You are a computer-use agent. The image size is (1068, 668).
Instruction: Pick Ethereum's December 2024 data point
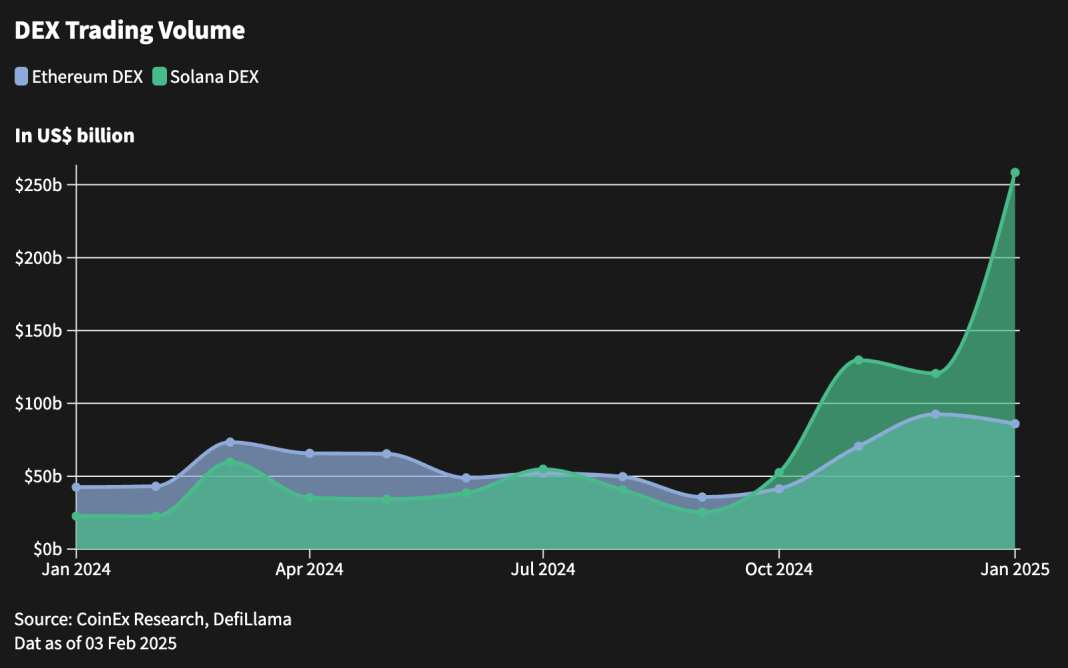coord(936,414)
